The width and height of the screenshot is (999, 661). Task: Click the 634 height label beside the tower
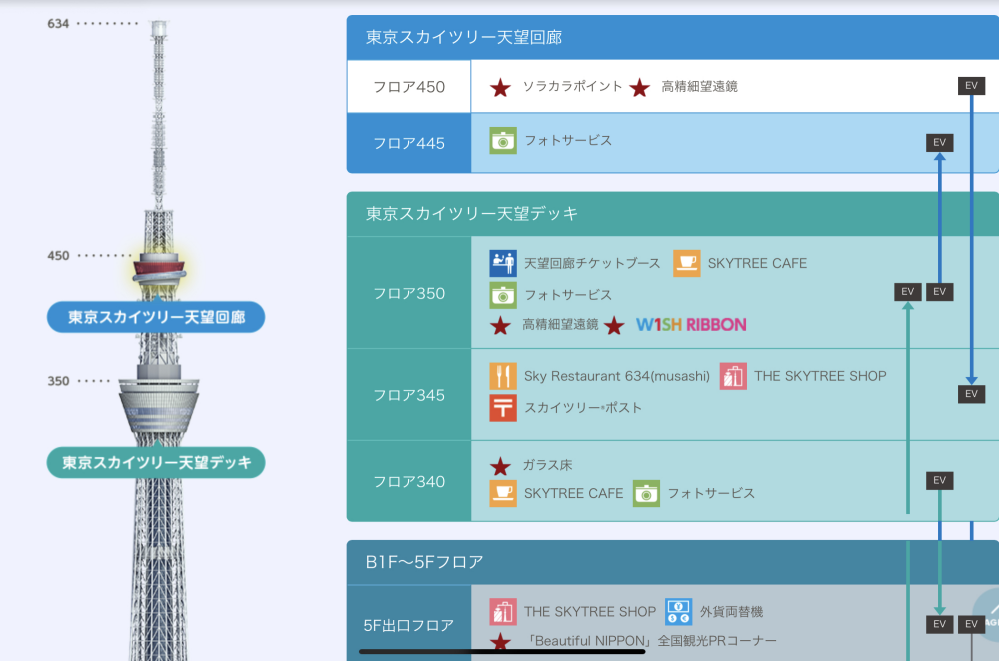58,24
